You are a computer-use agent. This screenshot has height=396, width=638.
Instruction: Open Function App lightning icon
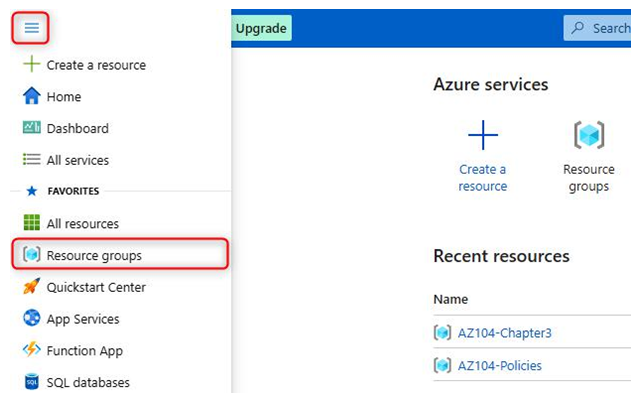pos(32,349)
